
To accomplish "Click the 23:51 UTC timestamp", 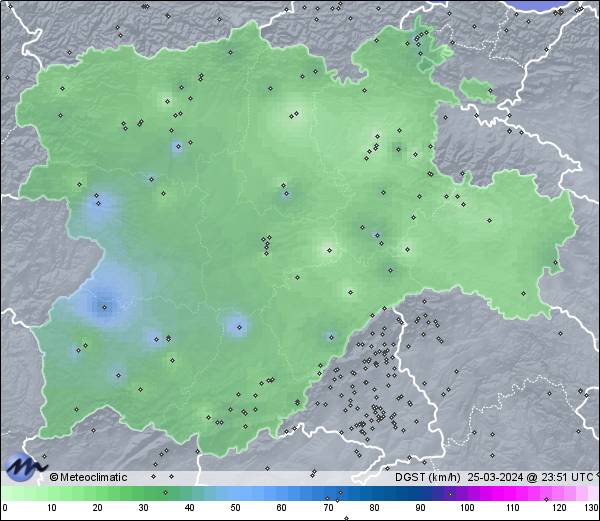I will click(x=567, y=477).
